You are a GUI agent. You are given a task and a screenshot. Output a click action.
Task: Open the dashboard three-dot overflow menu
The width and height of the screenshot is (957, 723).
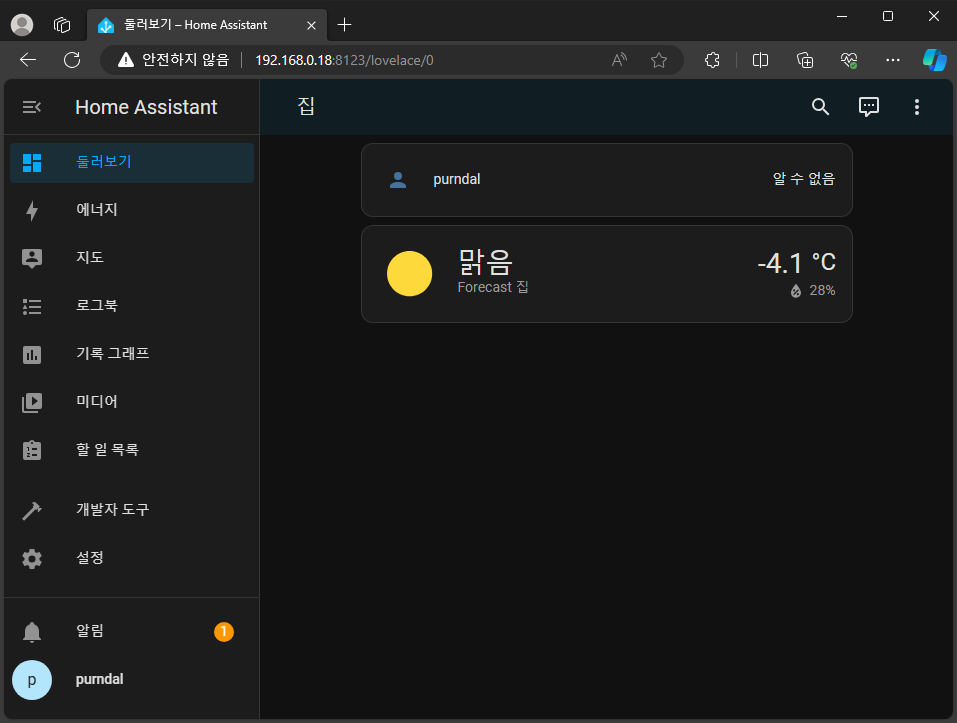[x=917, y=107]
